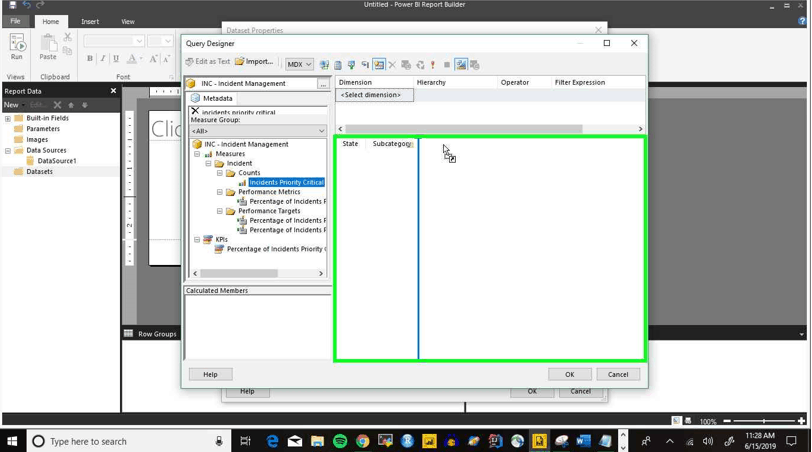Viewport: 812px width, 452px height.
Task: Collapse the Incident folder node
Action: pyautogui.click(x=208, y=164)
